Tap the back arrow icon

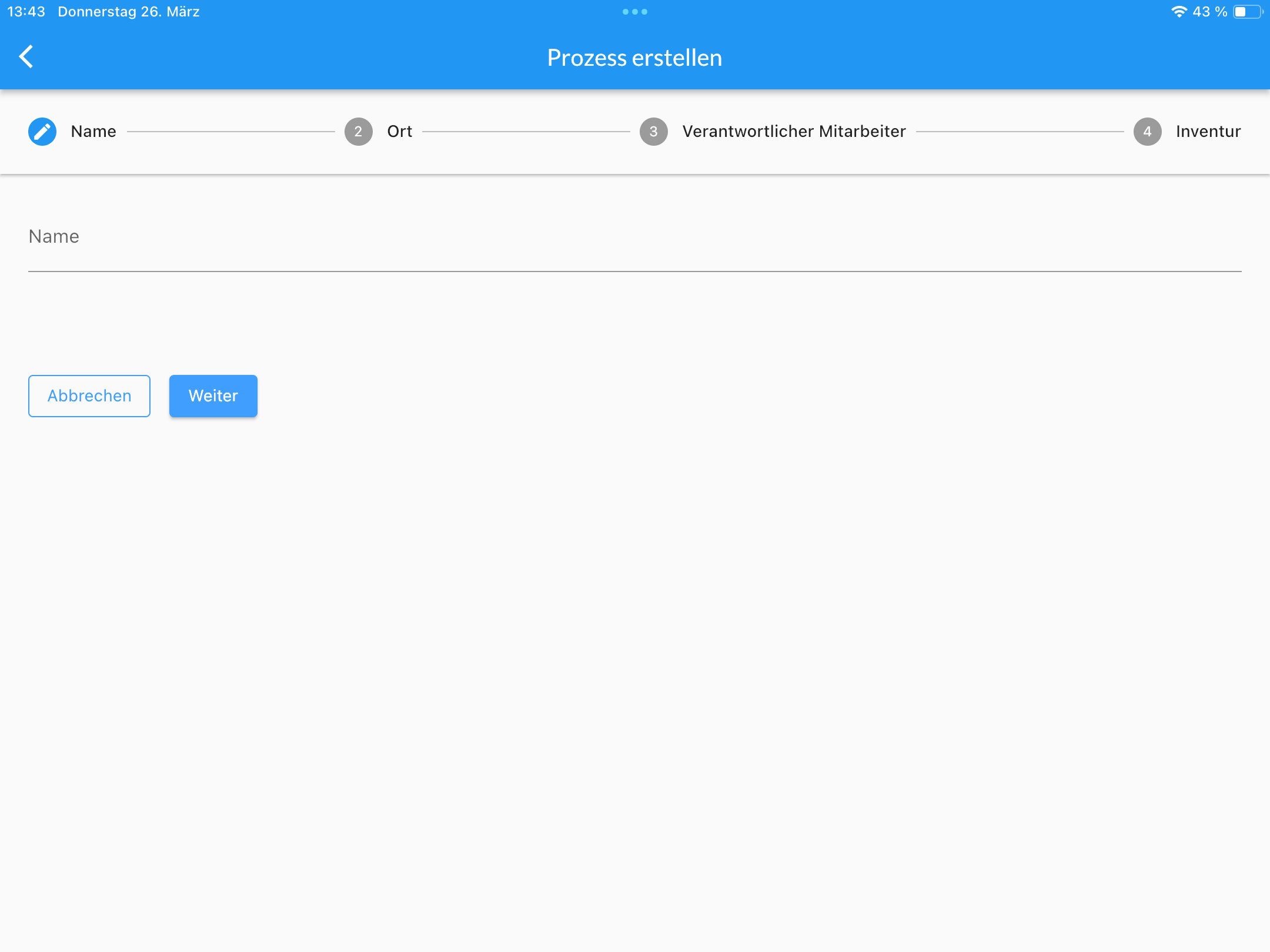pyautogui.click(x=26, y=57)
